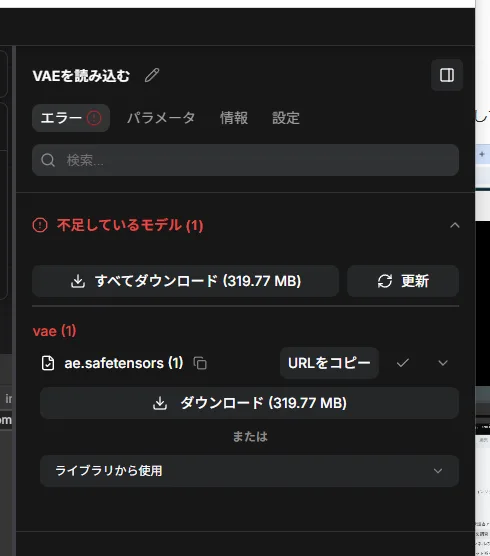The image size is (490, 556).
Task: Click the pencil edit icon beside VAEを読み込む
Action: click(152, 75)
